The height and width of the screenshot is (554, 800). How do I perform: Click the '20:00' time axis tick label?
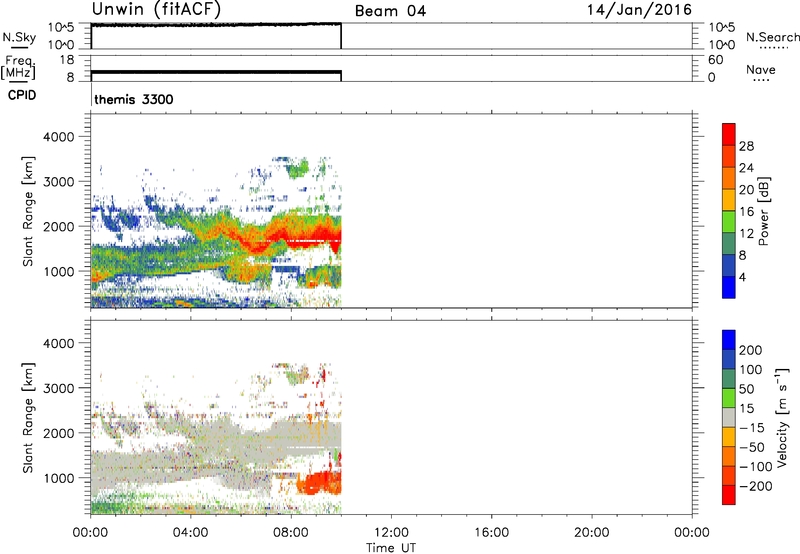coord(592,533)
